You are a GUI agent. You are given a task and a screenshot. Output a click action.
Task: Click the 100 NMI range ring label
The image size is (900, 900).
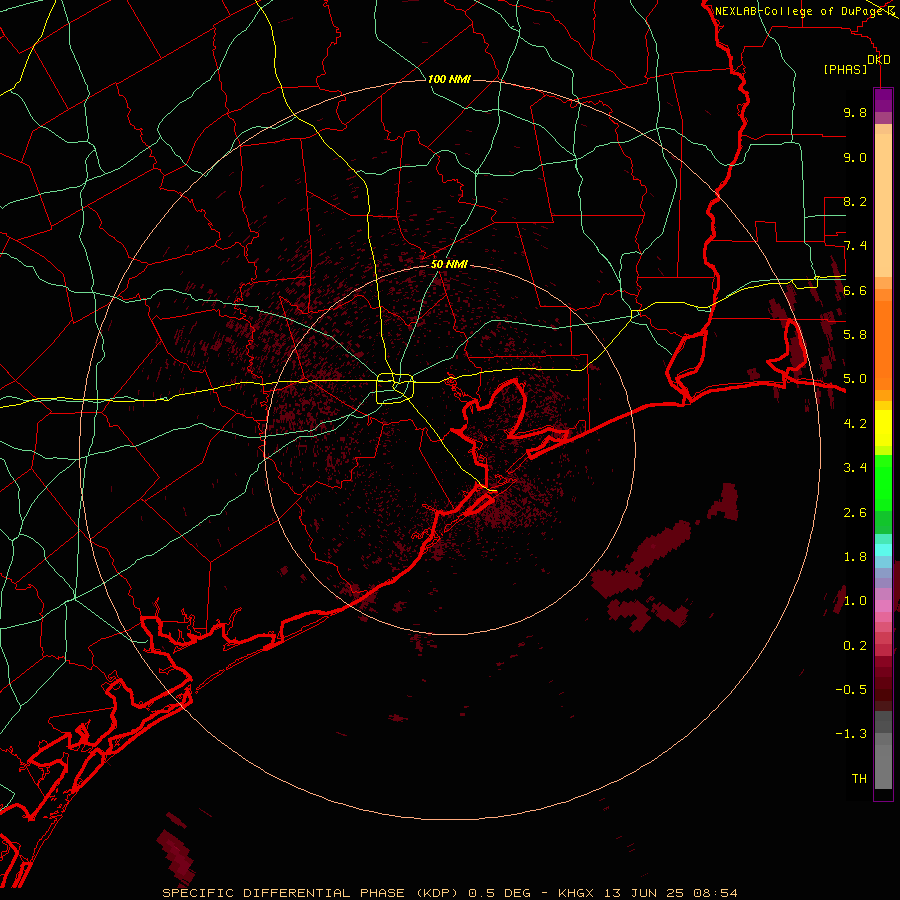tap(449, 79)
